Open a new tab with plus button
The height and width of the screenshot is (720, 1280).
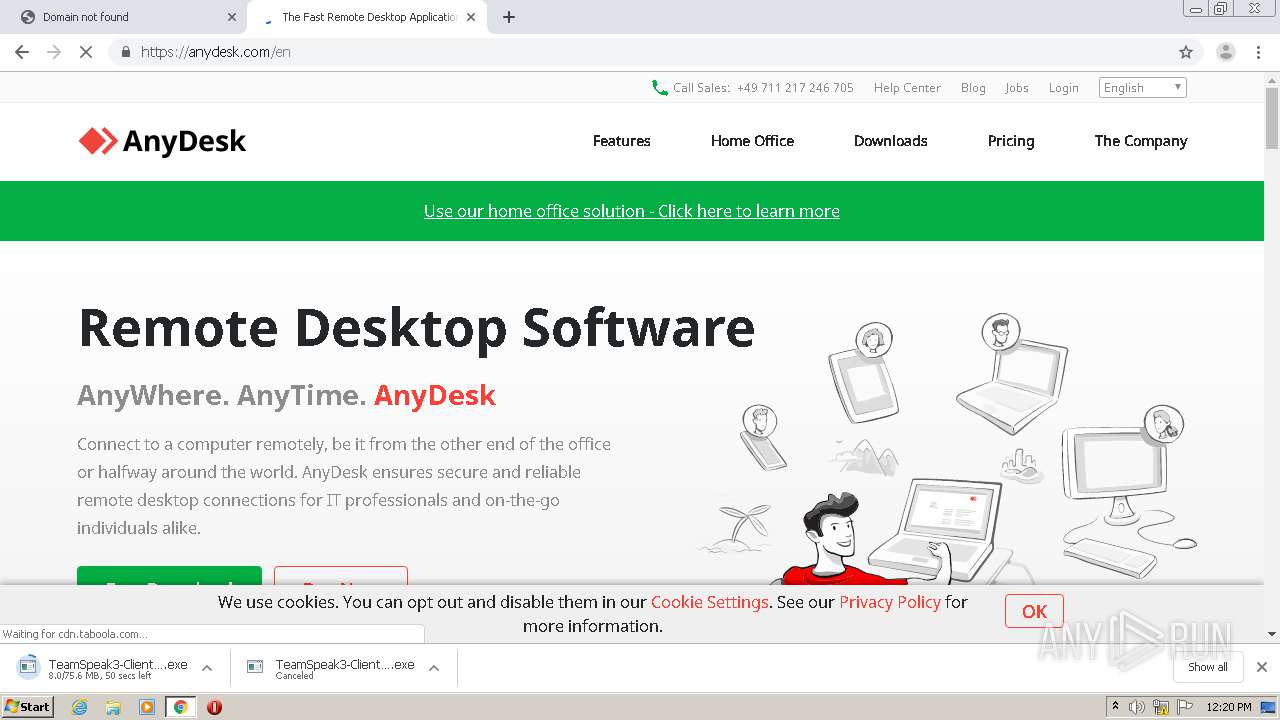click(x=509, y=17)
